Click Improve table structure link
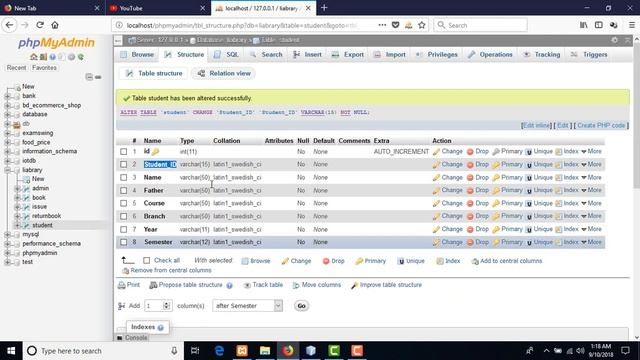640x360 pixels. [391, 285]
